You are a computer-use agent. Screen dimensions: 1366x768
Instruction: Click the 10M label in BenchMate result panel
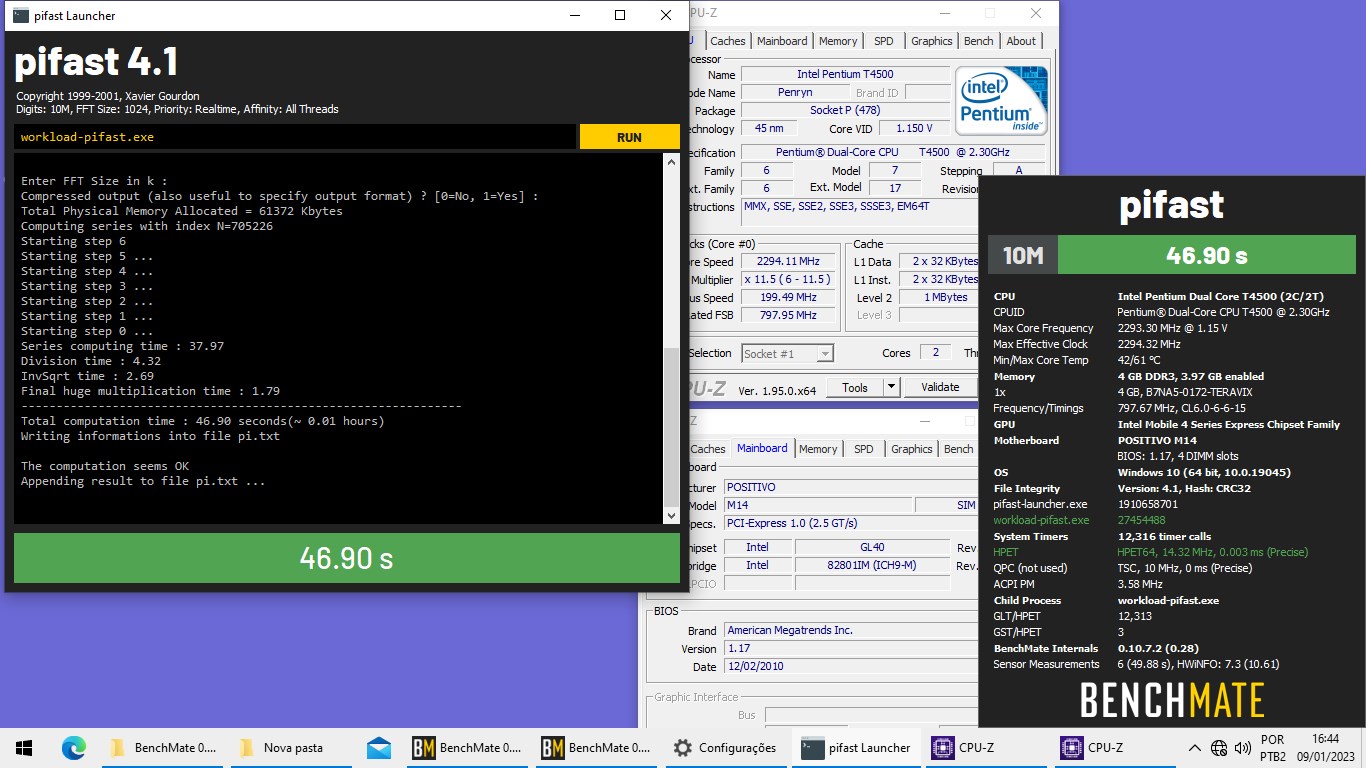(1023, 255)
